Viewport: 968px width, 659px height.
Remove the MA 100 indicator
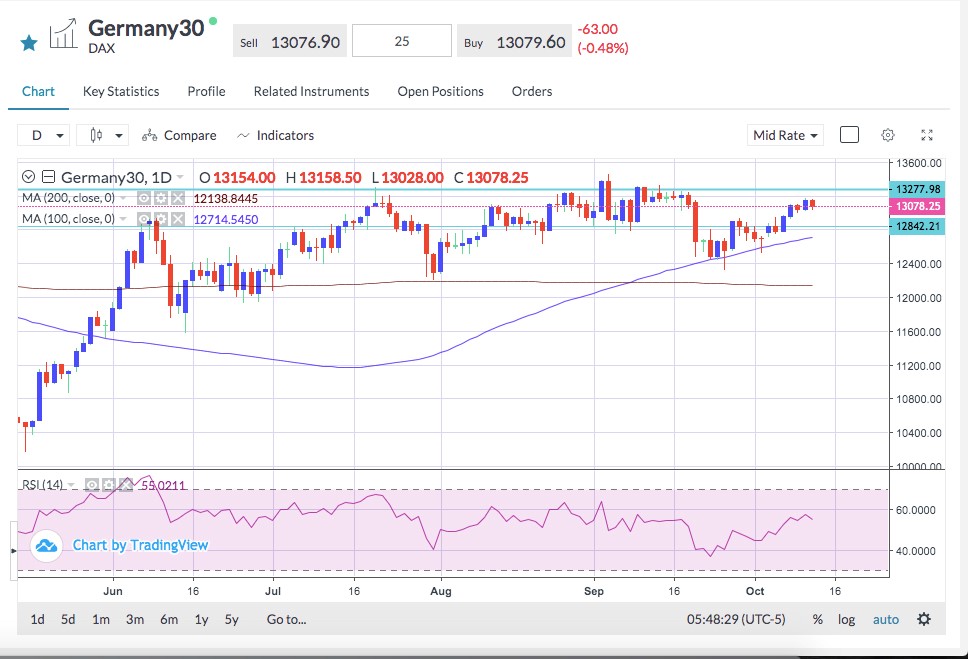click(x=177, y=219)
